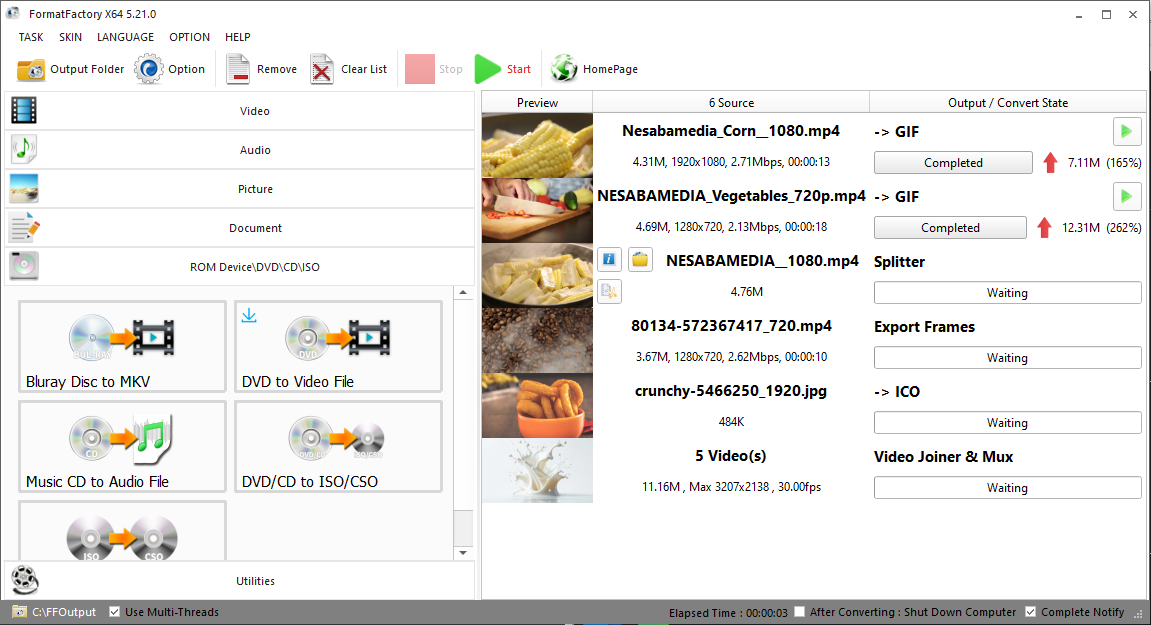Image resolution: width=1151 pixels, height=625 pixels.
Task: Select Music CD to Audio File tool
Action: tap(122, 447)
